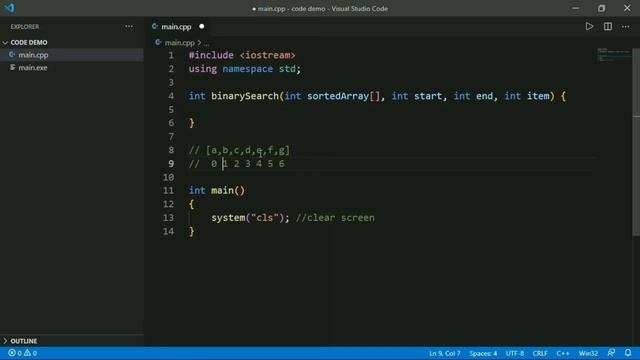Open editor More Actions ellipsis

point(625,27)
